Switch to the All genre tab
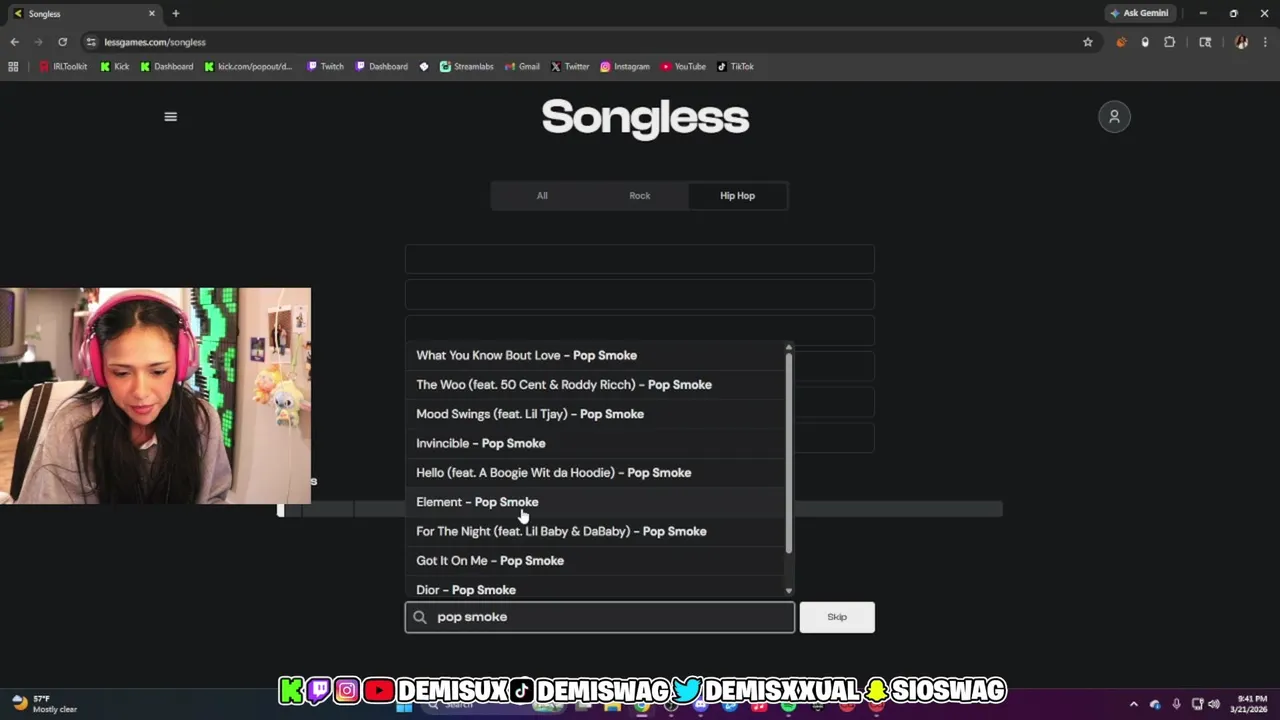Viewport: 1280px width, 720px height. (x=542, y=196)
